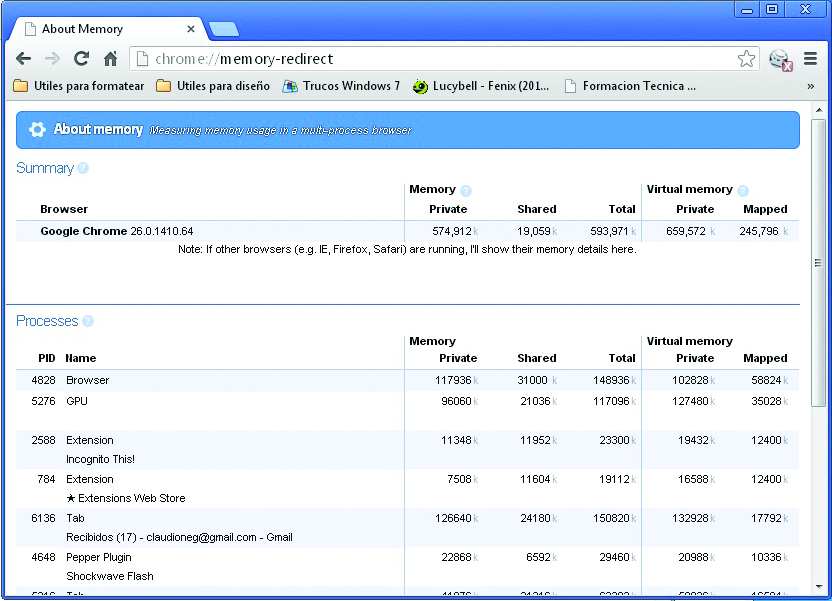This screenshot has width=832, height=601.
Task: Click the scrollbar up arrow
Action: [819, 110]
